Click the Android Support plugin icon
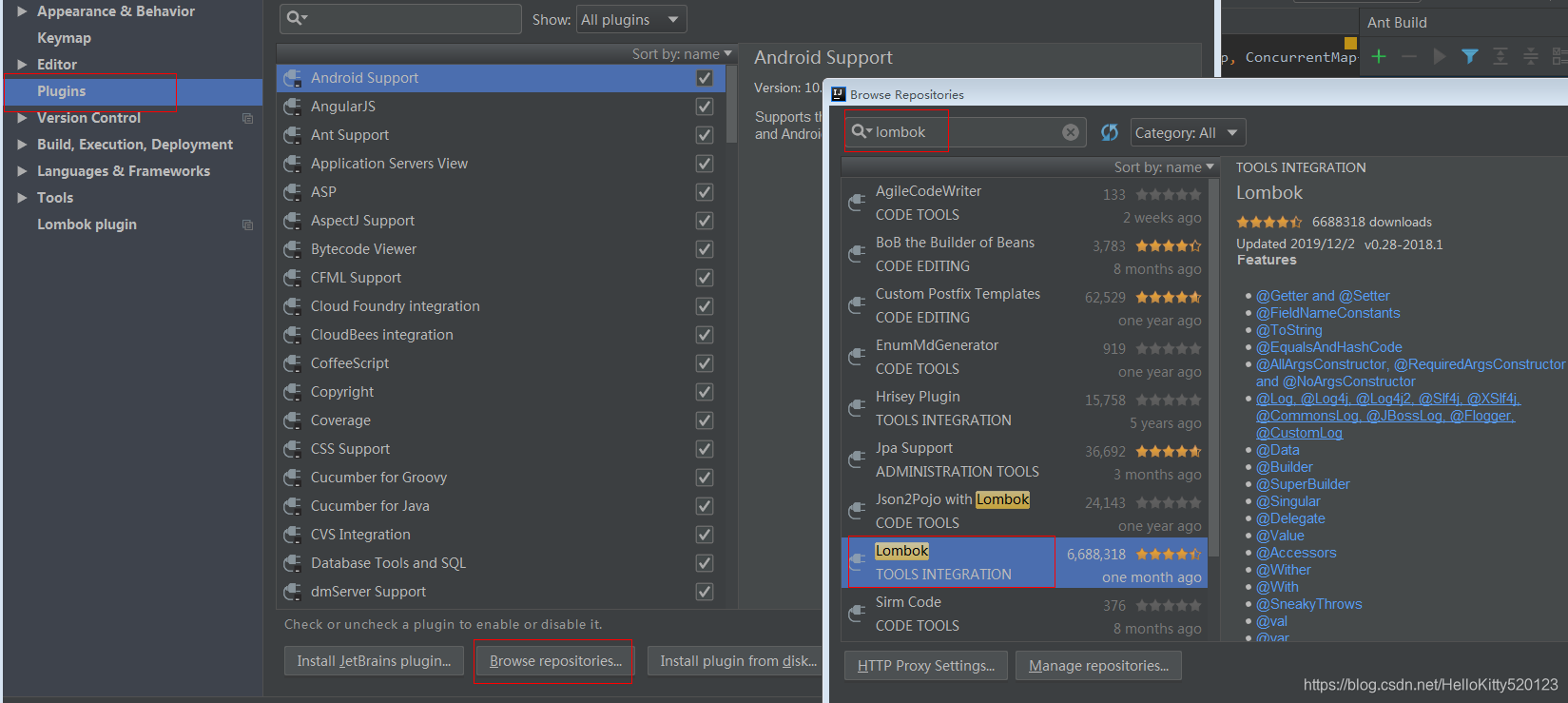Viewport: 1568px width, 703px height. (x=293, y=78)
